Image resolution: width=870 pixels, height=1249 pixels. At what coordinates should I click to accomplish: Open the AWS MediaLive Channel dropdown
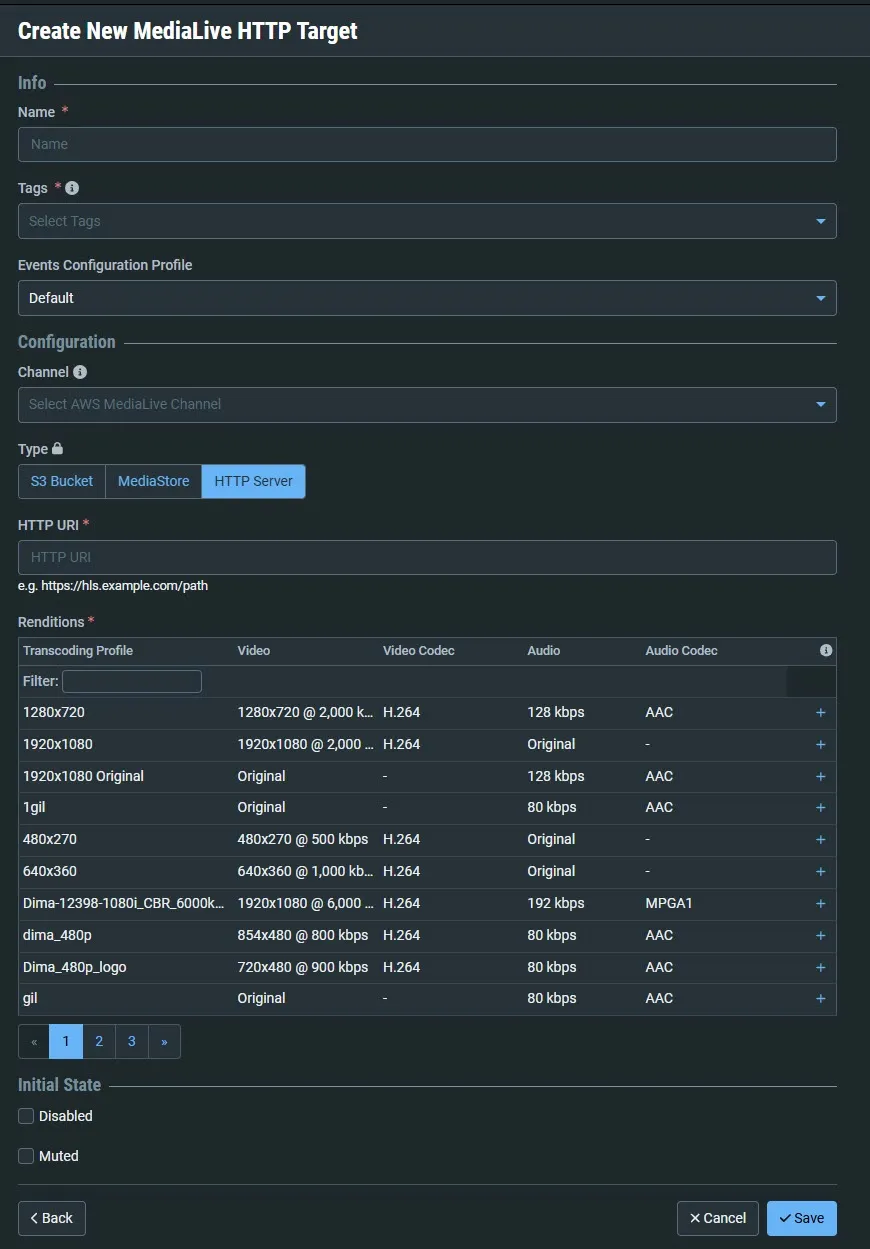click(427, 405)
